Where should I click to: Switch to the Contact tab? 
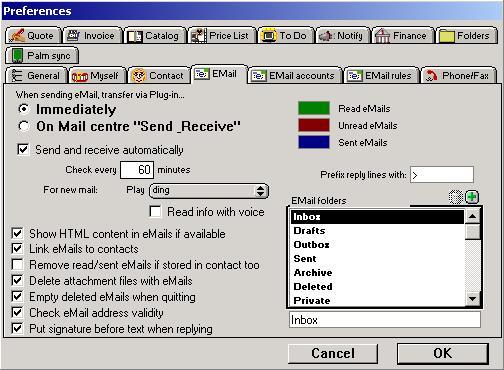(x=159, y=76)
